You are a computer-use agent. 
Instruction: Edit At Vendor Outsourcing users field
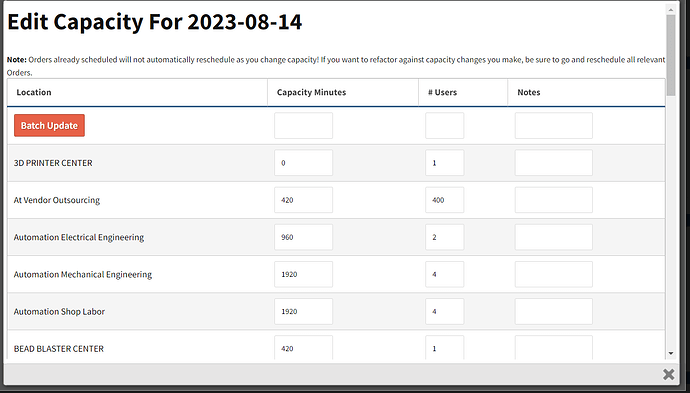coord(444,200)
